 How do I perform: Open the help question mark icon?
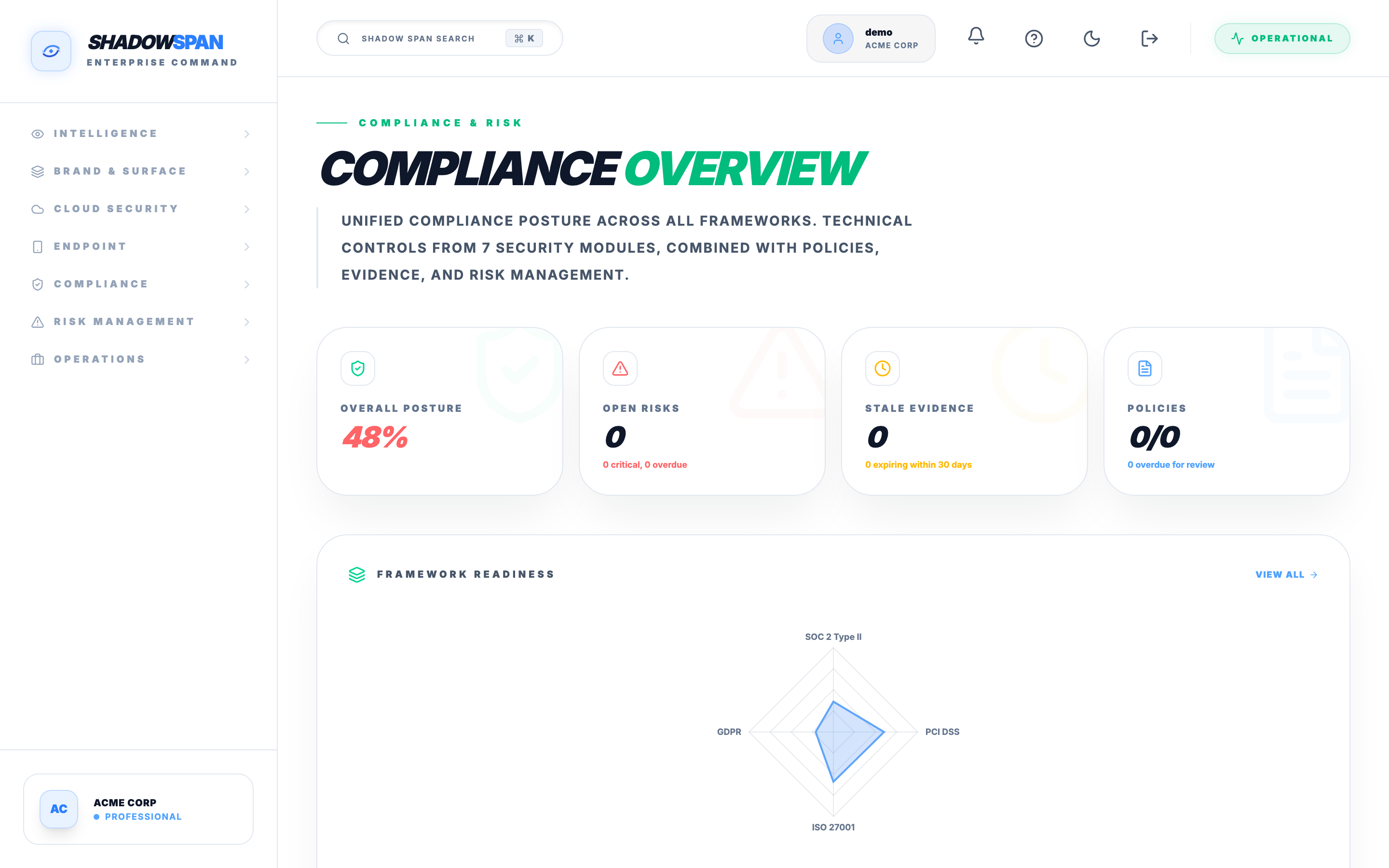(x=1034, y=39)
